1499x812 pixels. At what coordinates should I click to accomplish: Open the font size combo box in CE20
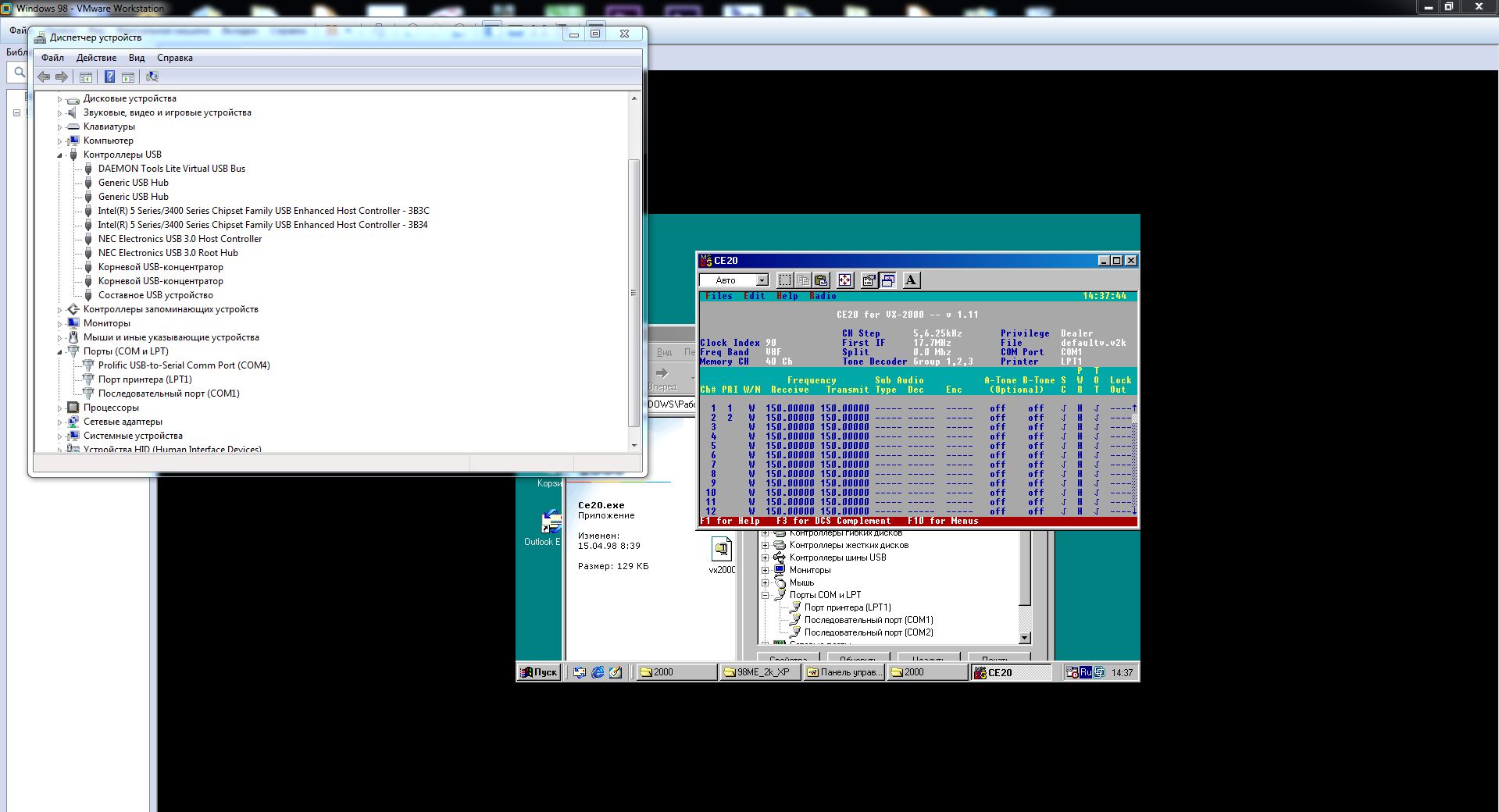734,280
